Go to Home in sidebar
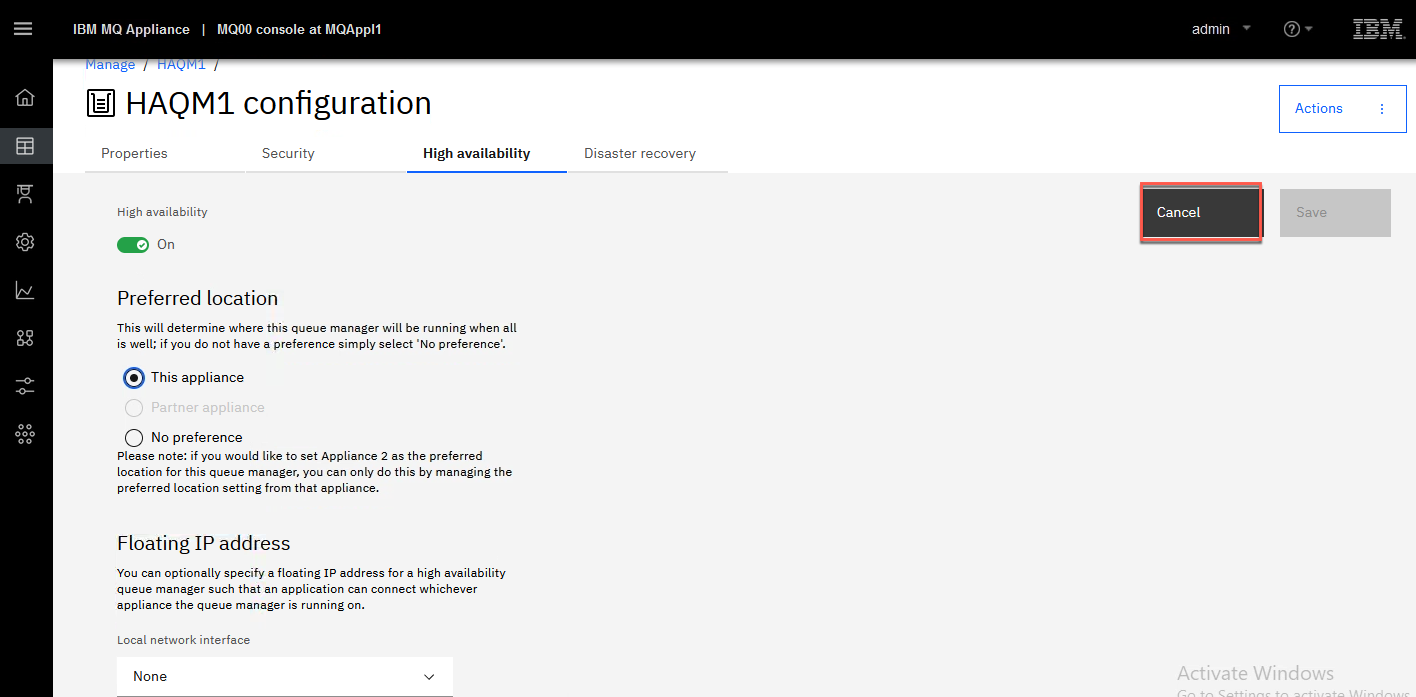The image size is (1416, 697). (x=25, y=98)
